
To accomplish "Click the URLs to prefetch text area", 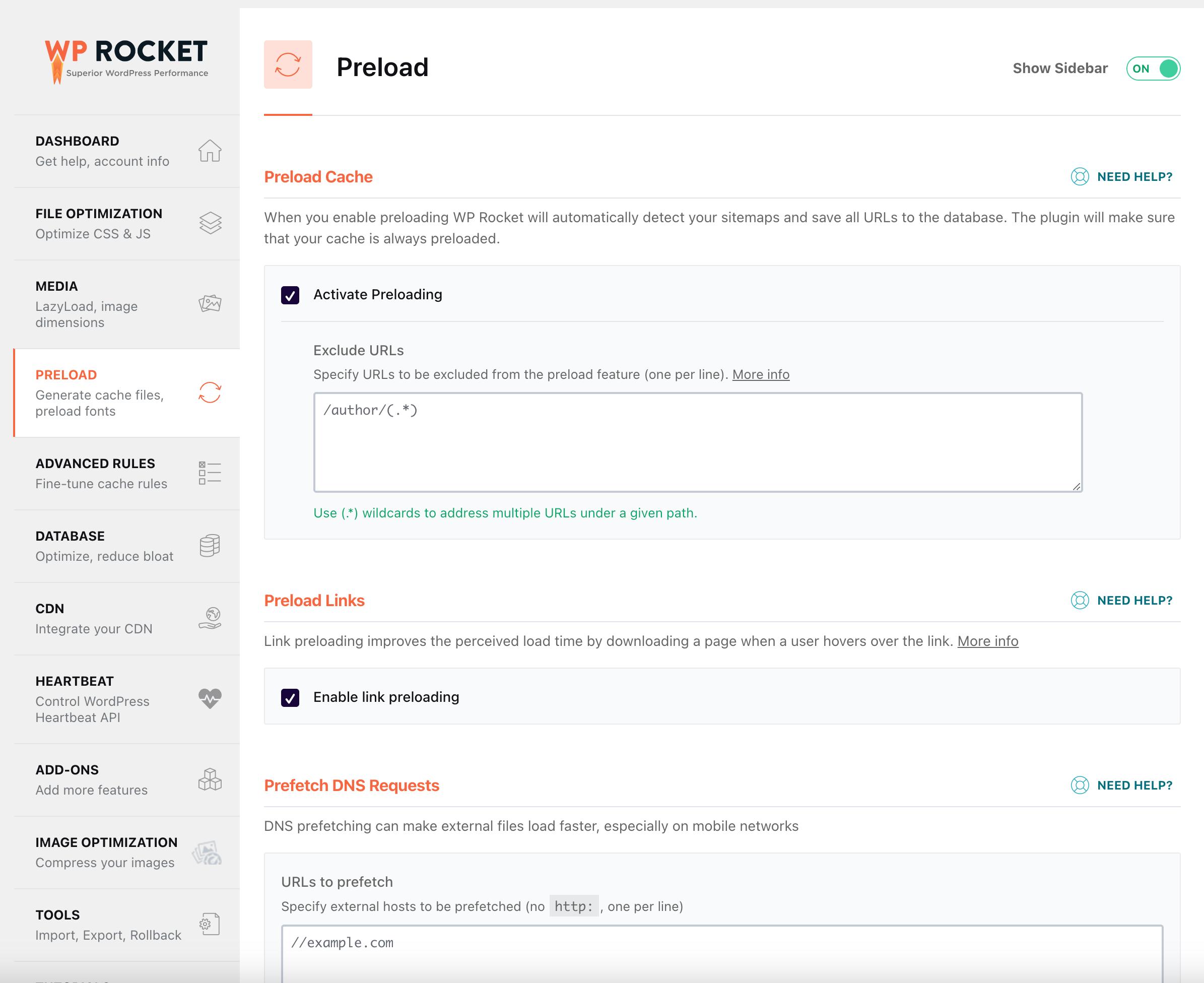I will [x=722, y=954].
